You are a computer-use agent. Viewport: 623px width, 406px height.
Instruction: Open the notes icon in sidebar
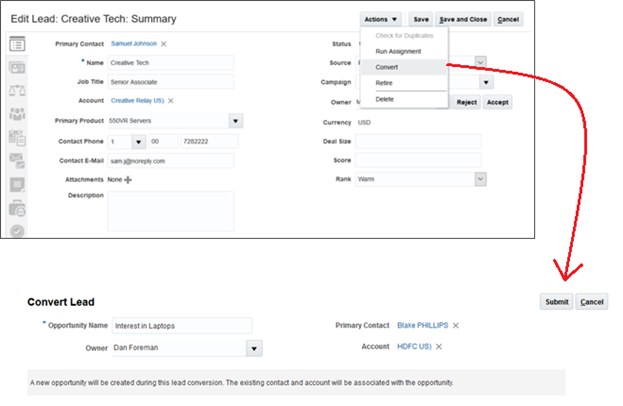click(17, 184)
